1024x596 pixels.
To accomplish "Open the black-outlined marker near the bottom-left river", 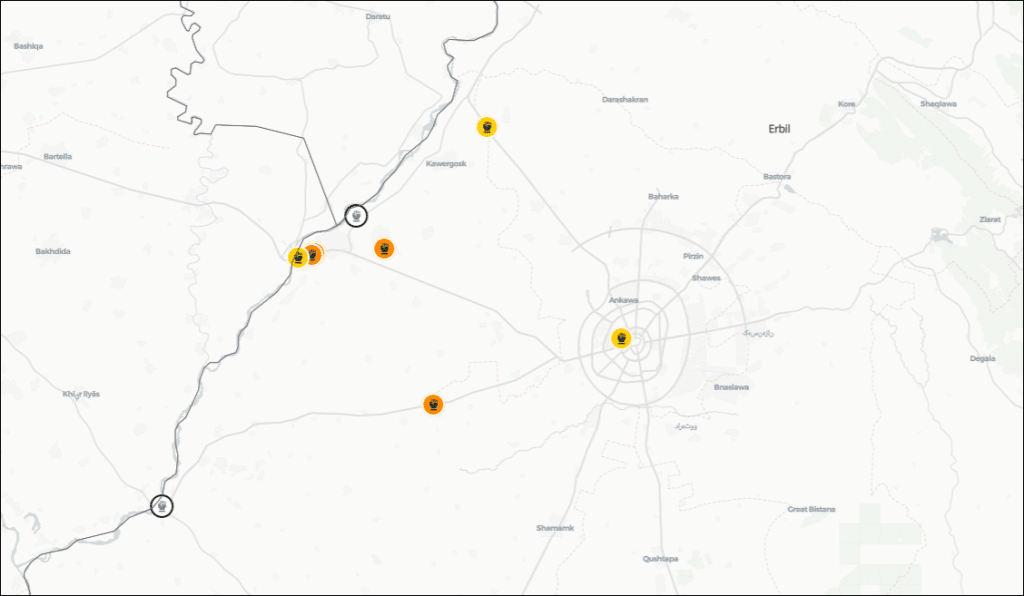I will [161, 506].
